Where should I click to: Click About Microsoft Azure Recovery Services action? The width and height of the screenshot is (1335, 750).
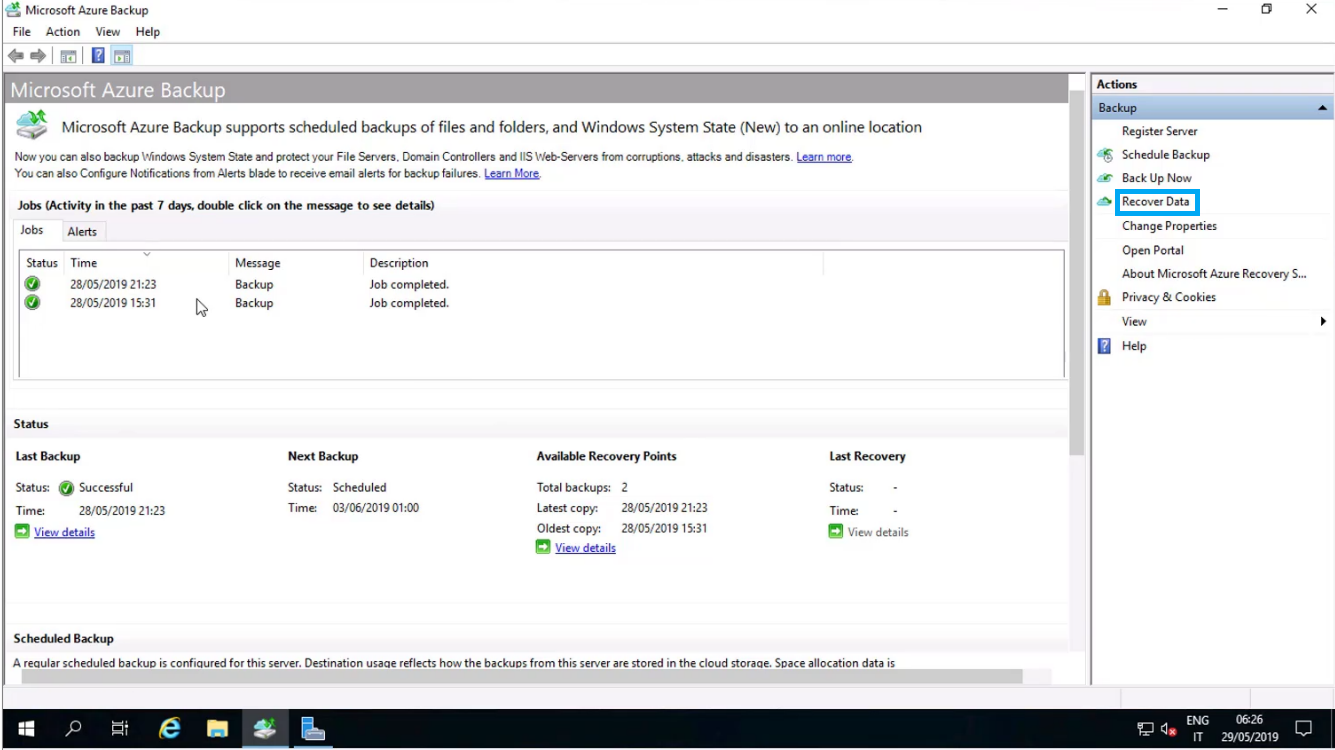1214,273
